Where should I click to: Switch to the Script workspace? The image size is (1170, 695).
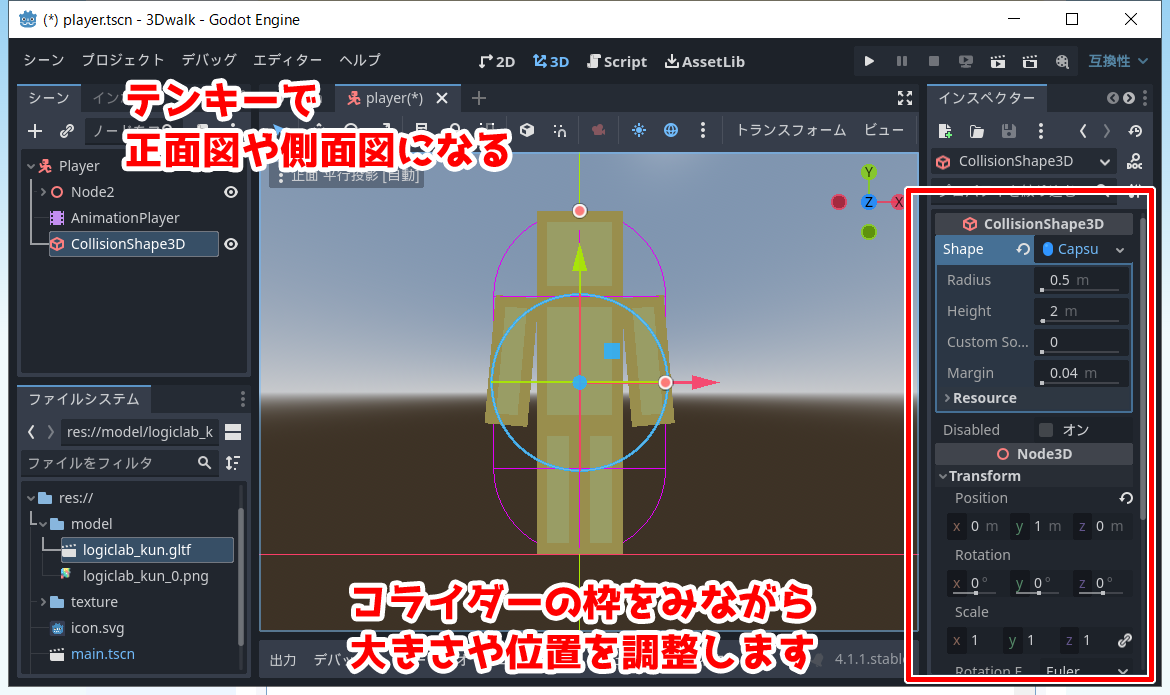(617, 61)
